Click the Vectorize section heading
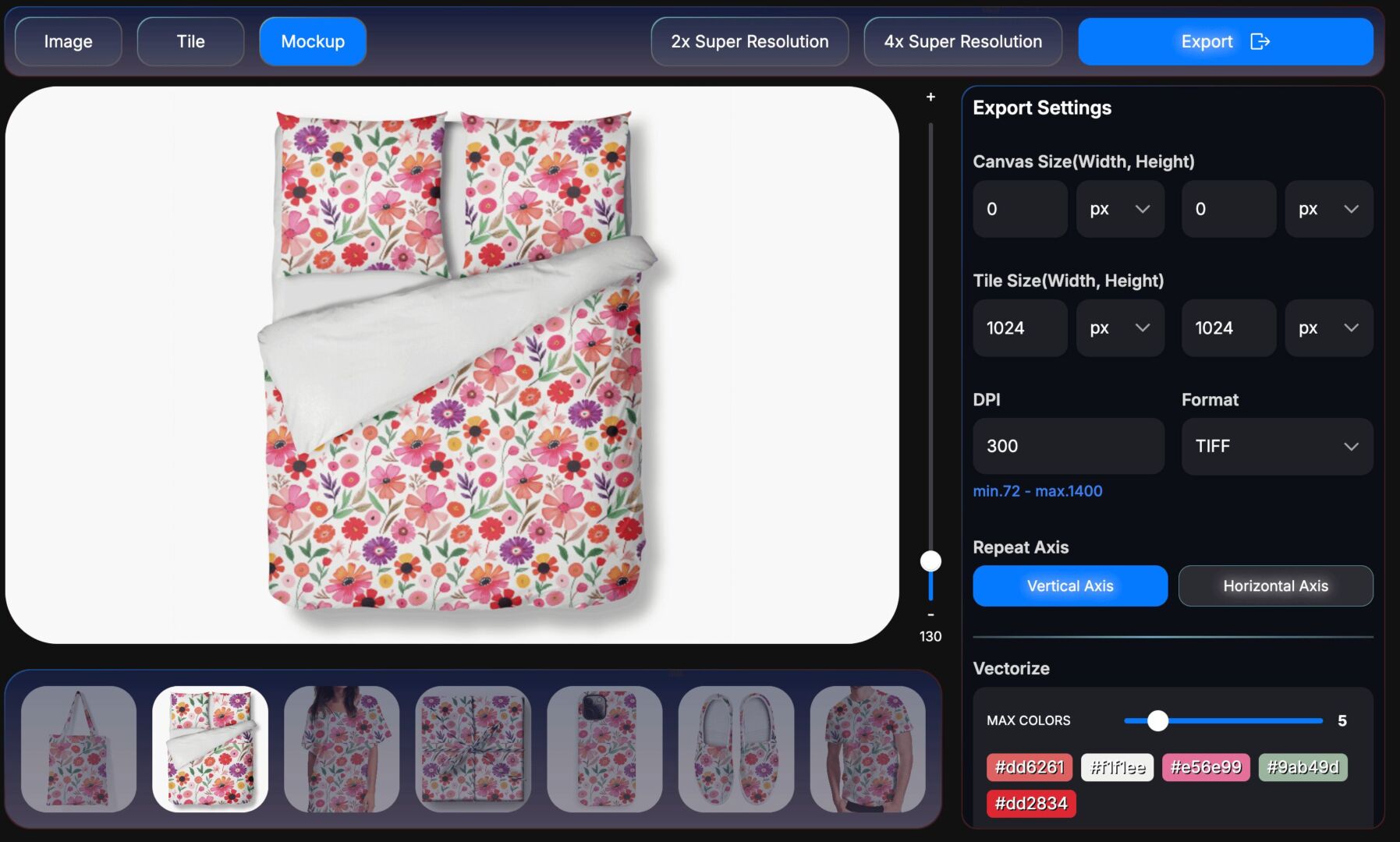The width and height of the screenshot is (1400, 842). 1011,668
